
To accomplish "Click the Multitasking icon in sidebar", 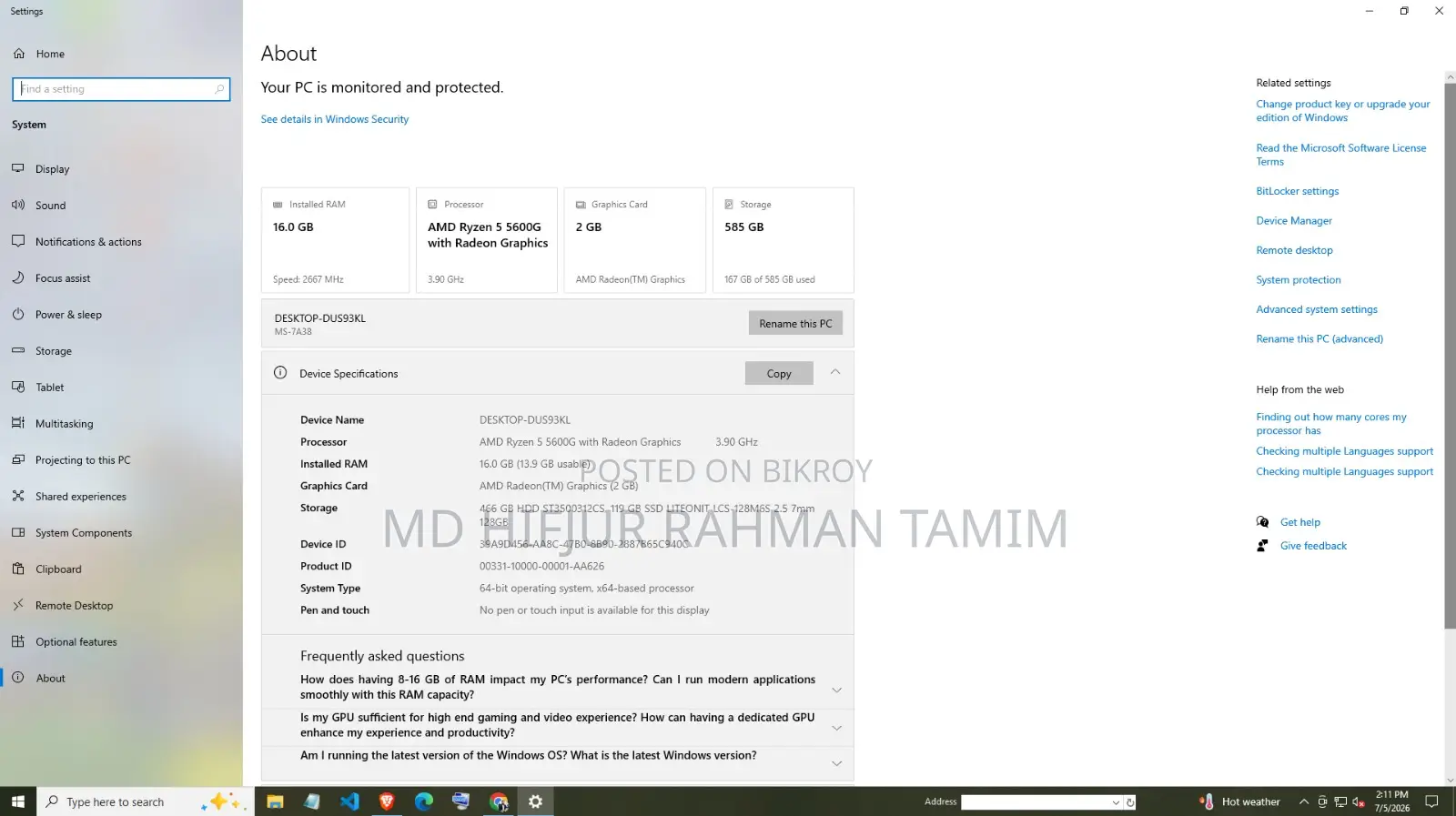I will coord(18,423).
